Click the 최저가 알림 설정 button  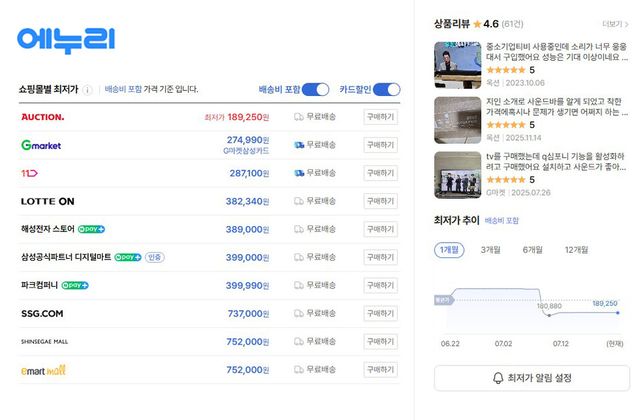[532, 378]
